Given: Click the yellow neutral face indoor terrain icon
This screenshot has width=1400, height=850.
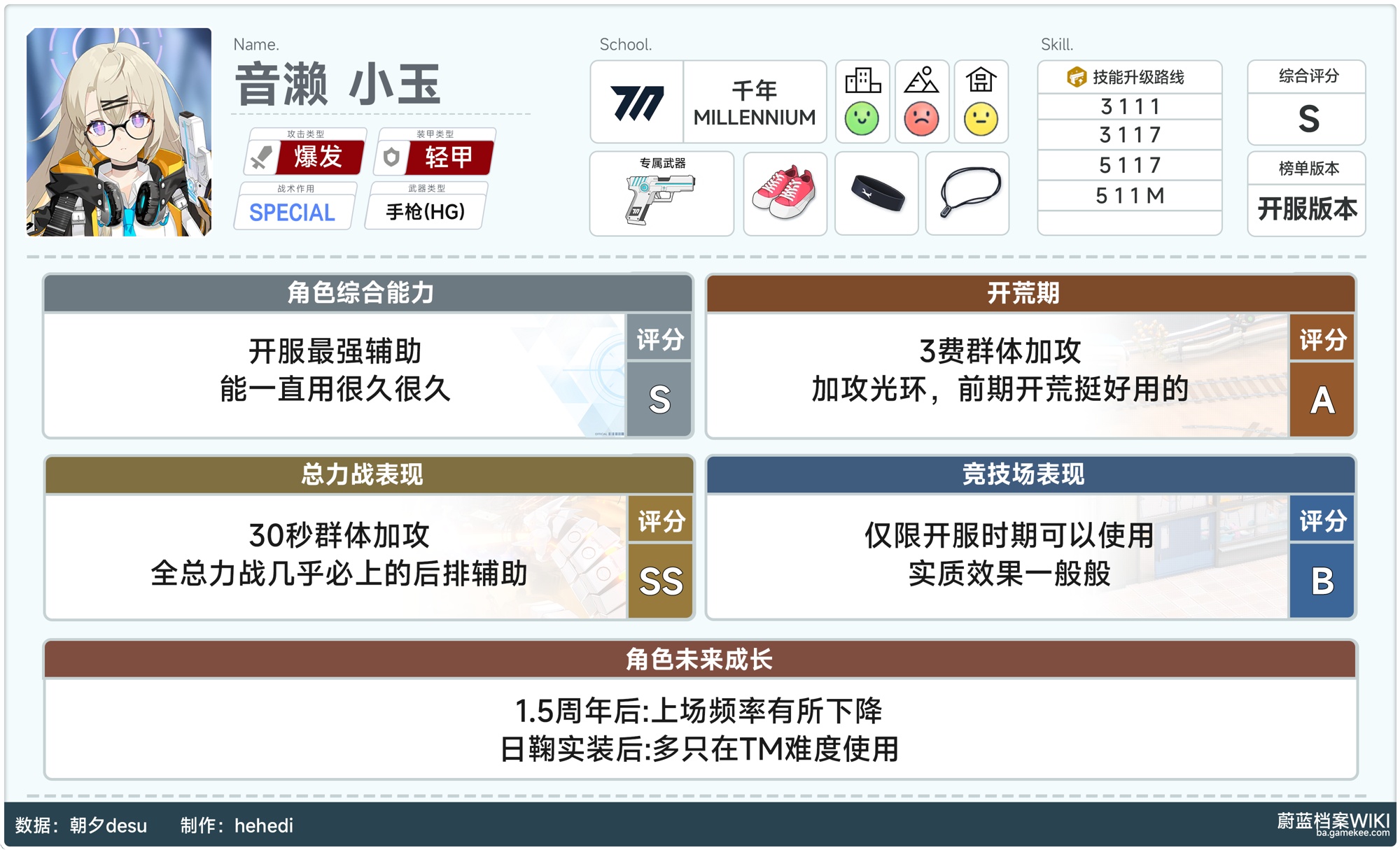Looking at the screenshot, I should coord(981,118).
